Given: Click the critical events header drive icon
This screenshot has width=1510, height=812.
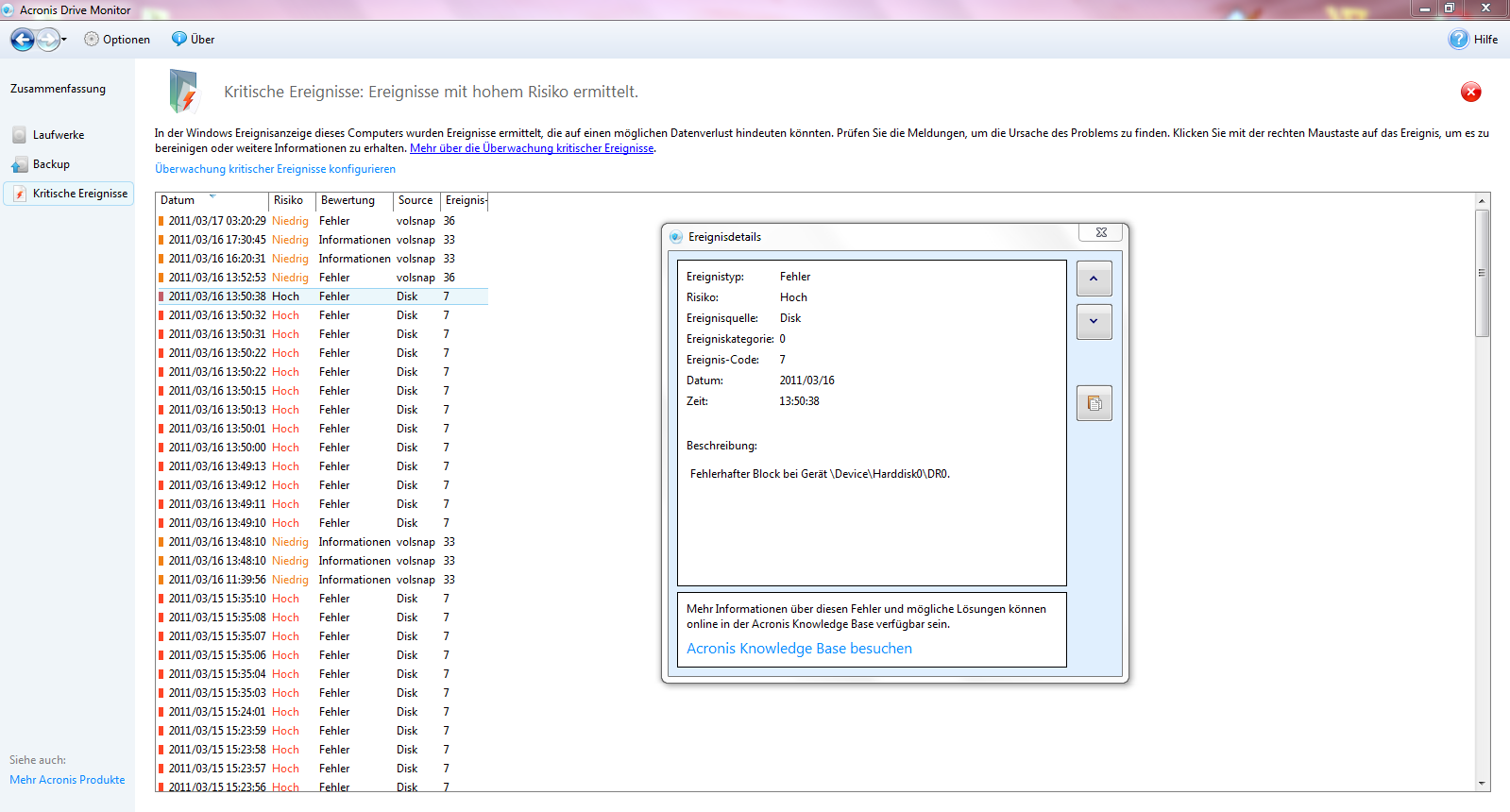Looking at the screenshot, I should (x=183, y=92).
